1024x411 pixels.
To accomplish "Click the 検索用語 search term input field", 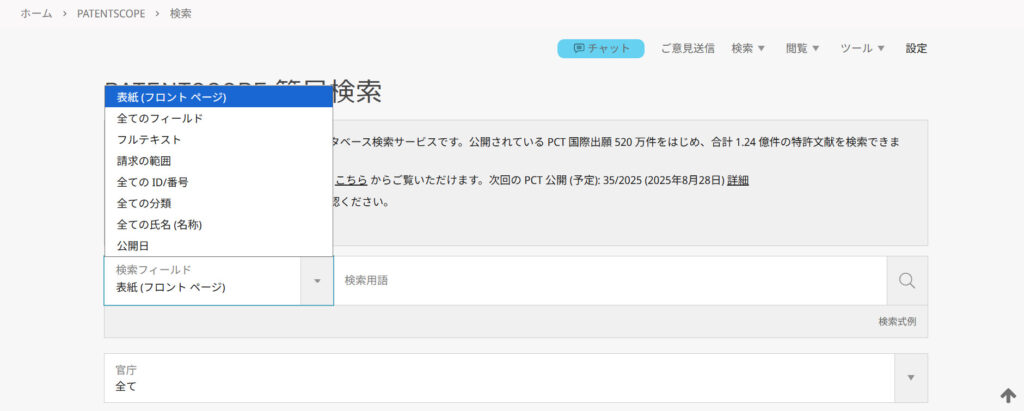I will [x=610, y=281].
